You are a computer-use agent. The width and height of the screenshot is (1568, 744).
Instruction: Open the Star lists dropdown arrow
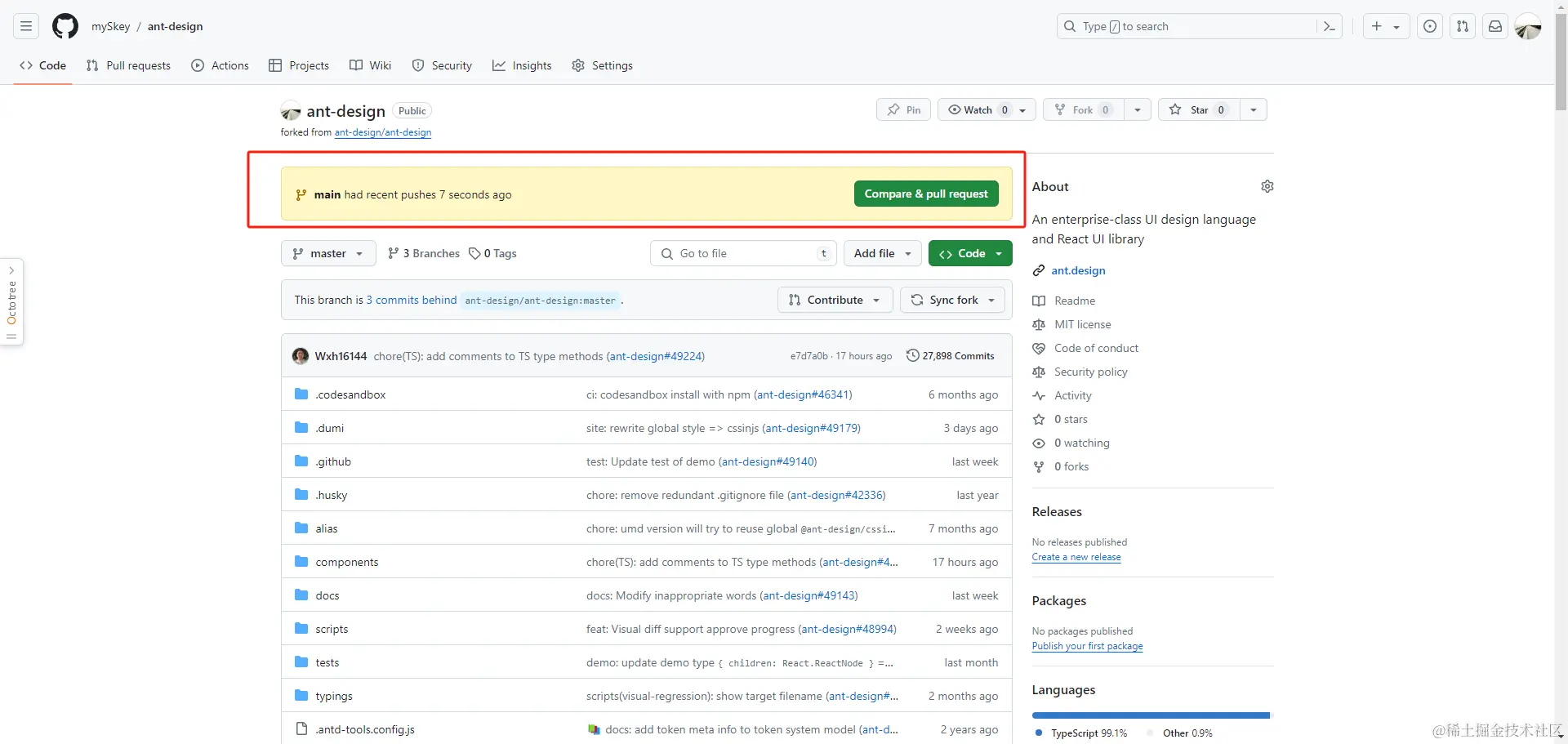tap(1254, 109)
